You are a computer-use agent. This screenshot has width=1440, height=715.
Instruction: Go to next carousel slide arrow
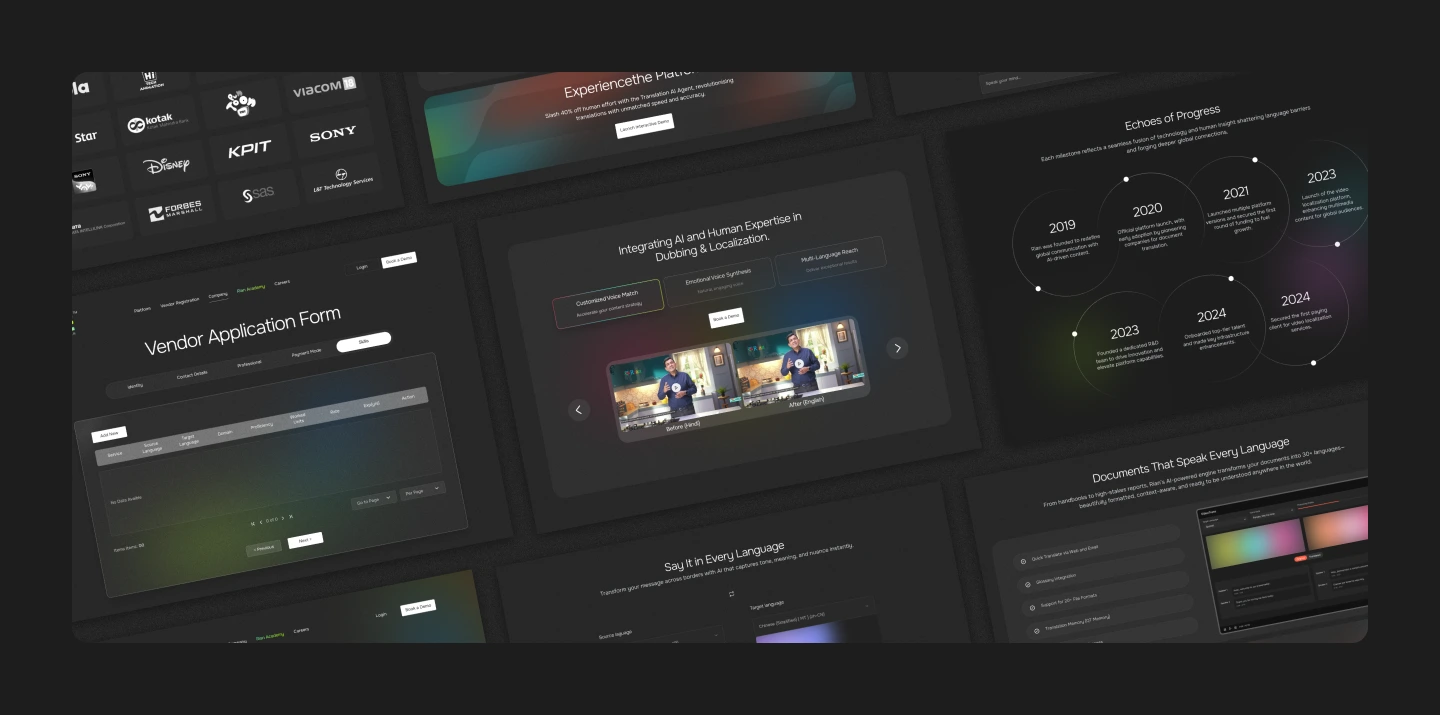(897, 348)
